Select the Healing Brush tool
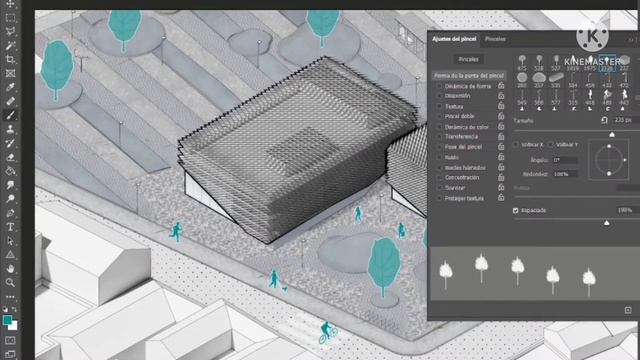 click(10, 101)
